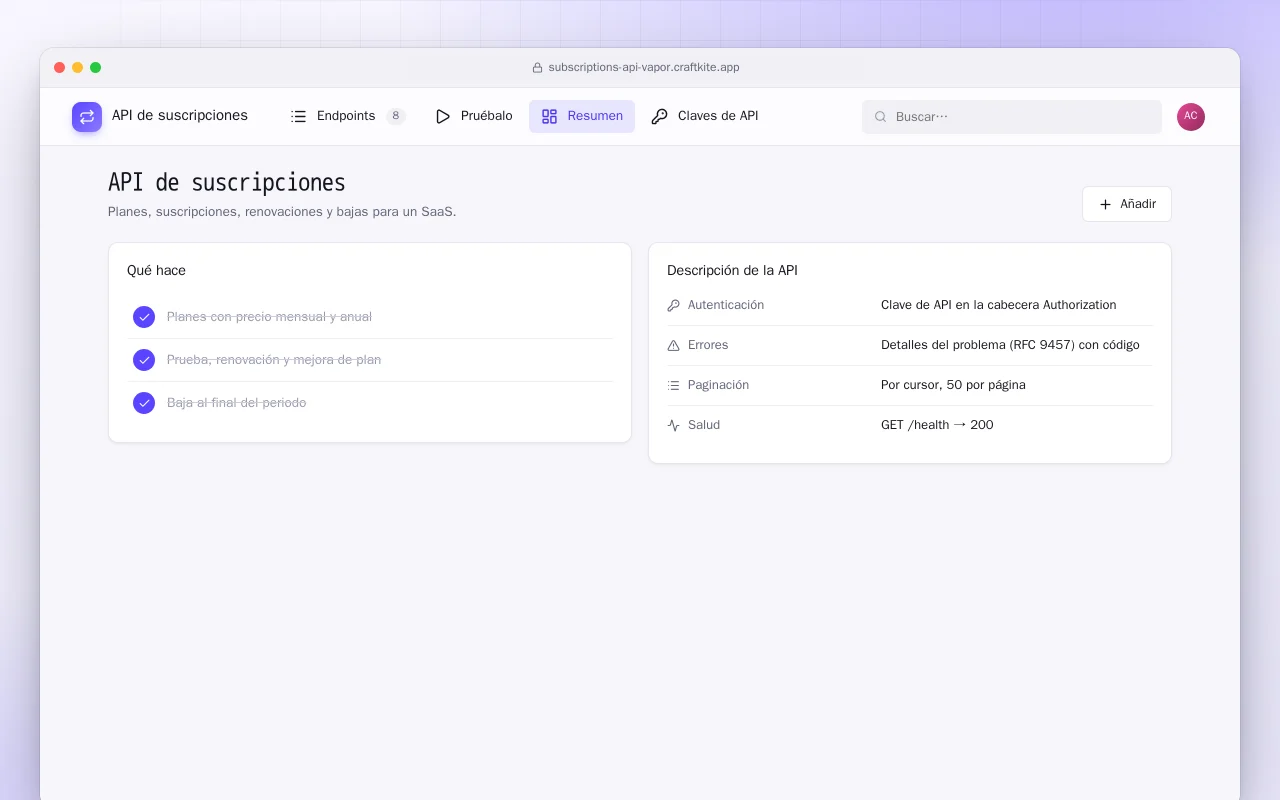Image resolution: width=1280 pixels, height=800 pixels.
Task: Open the Endpoints tab
Action: 347,116
